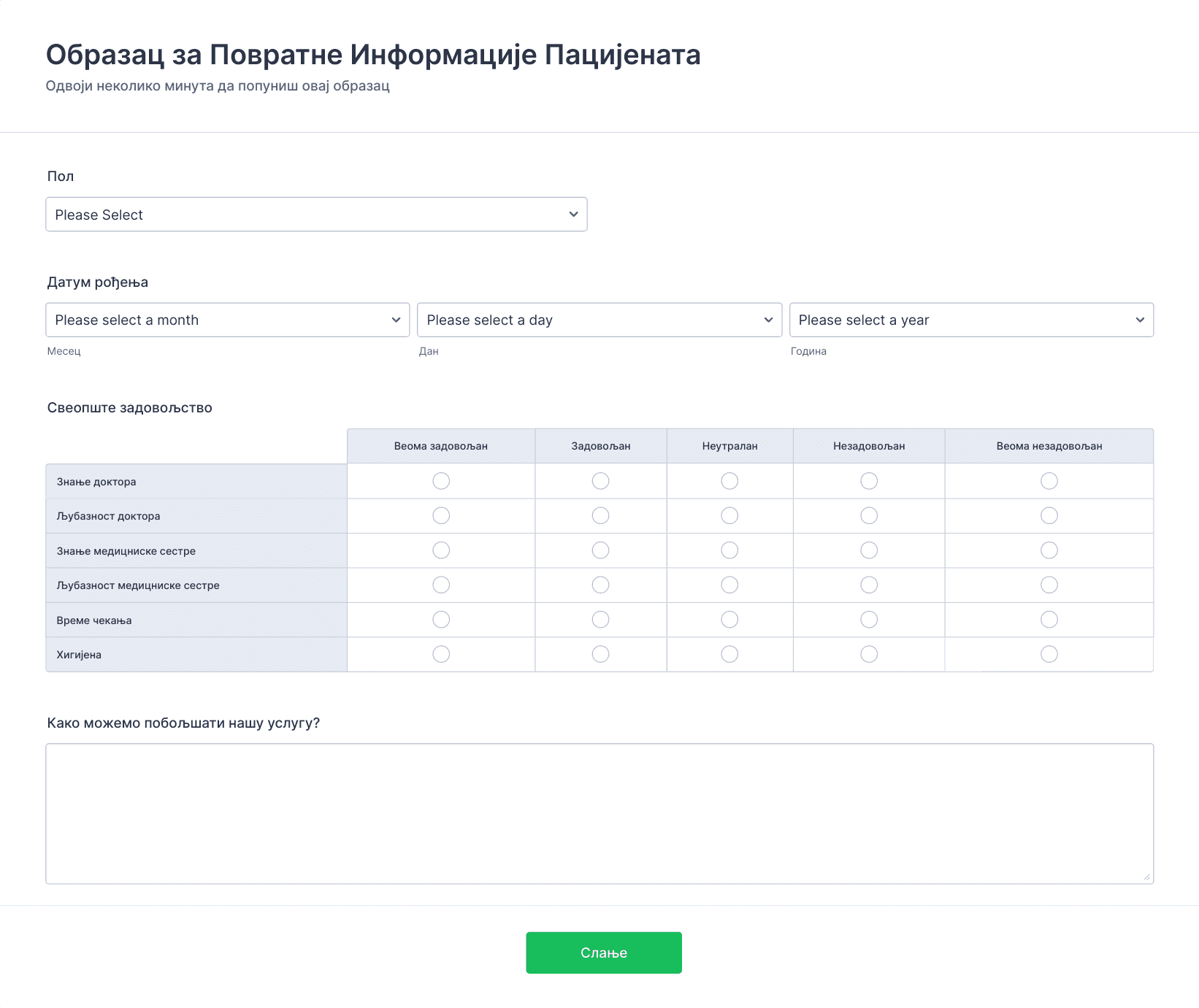Image resolution: width=1199 pixels, height=1008 pixels.
Task: Submit the form with Слање button
Action: click(x=604, y=953)
